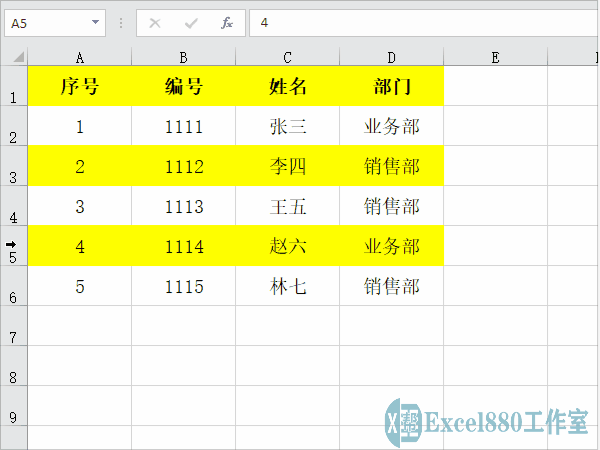Screen dimensions: 600x450
Task: Select the cell with name 林七
Action: click(287, 286)
